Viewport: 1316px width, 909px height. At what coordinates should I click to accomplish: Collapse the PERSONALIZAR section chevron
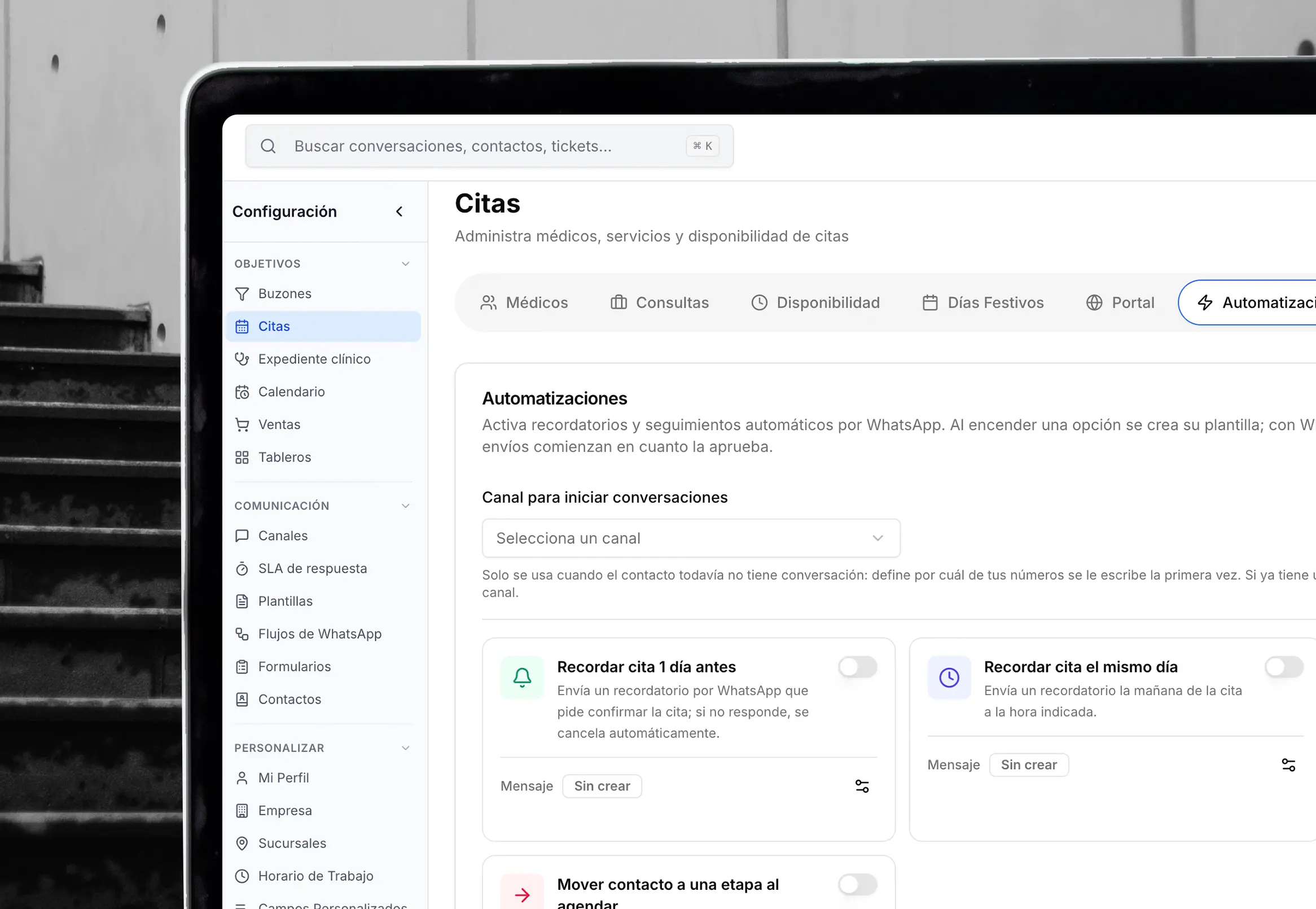click(x=405, y=748)
